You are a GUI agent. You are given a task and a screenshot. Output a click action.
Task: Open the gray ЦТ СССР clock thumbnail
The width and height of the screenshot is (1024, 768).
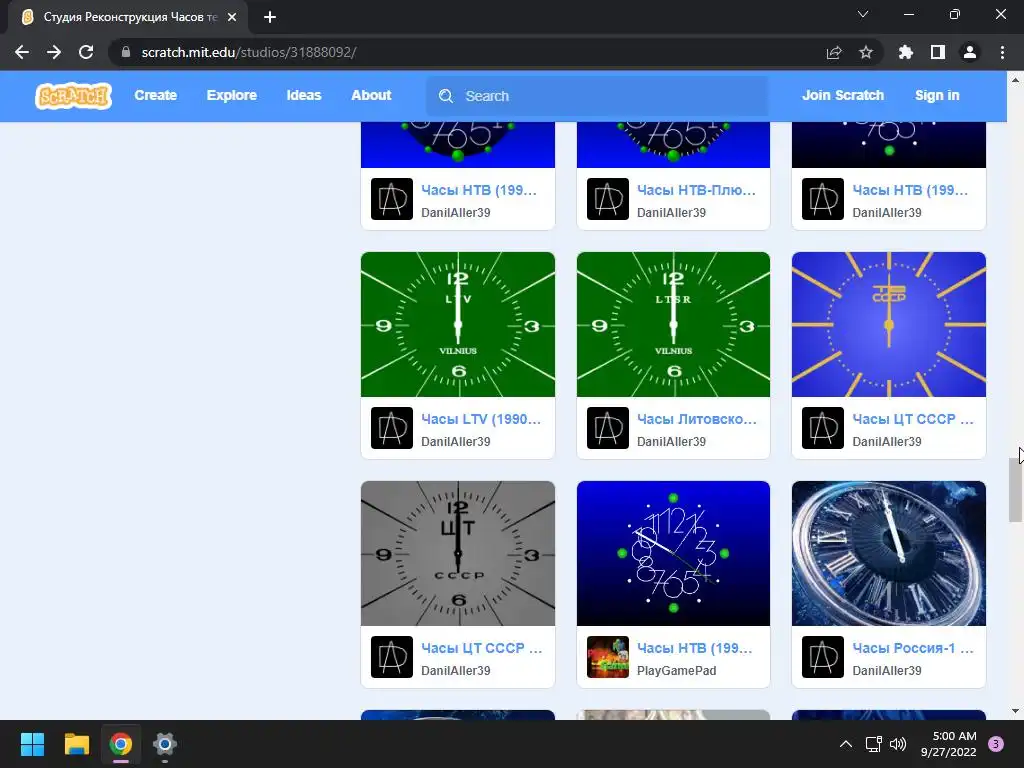pos(458,554)
